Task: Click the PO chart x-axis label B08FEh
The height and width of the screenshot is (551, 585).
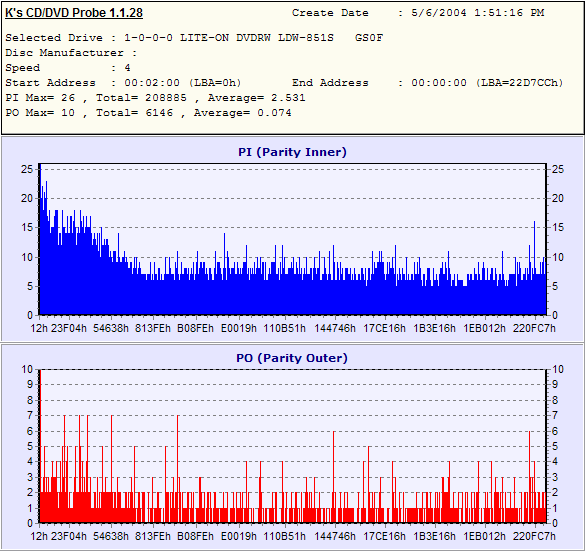Action: [x=195, y=536]
